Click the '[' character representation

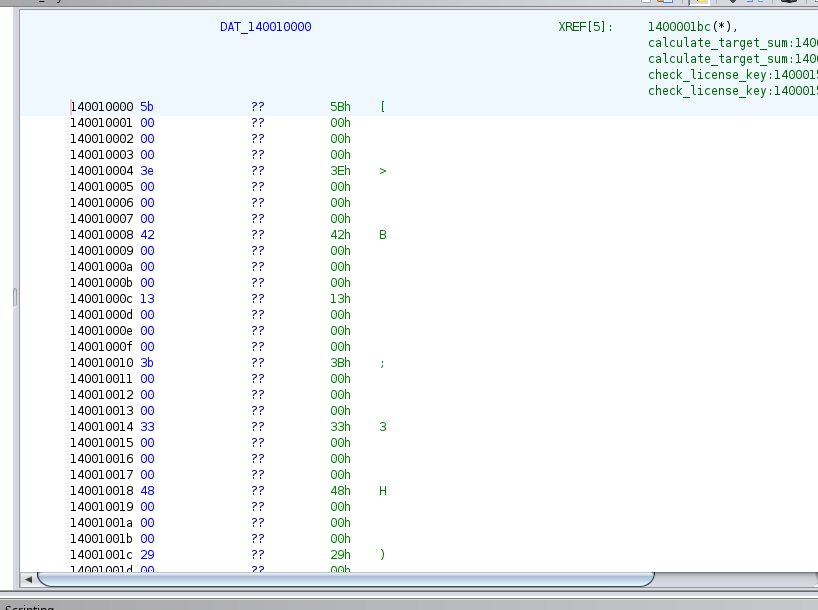(382, 107)
